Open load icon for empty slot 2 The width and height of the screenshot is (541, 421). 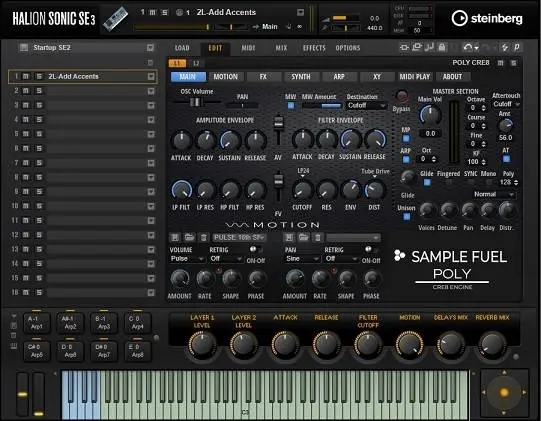151,91
